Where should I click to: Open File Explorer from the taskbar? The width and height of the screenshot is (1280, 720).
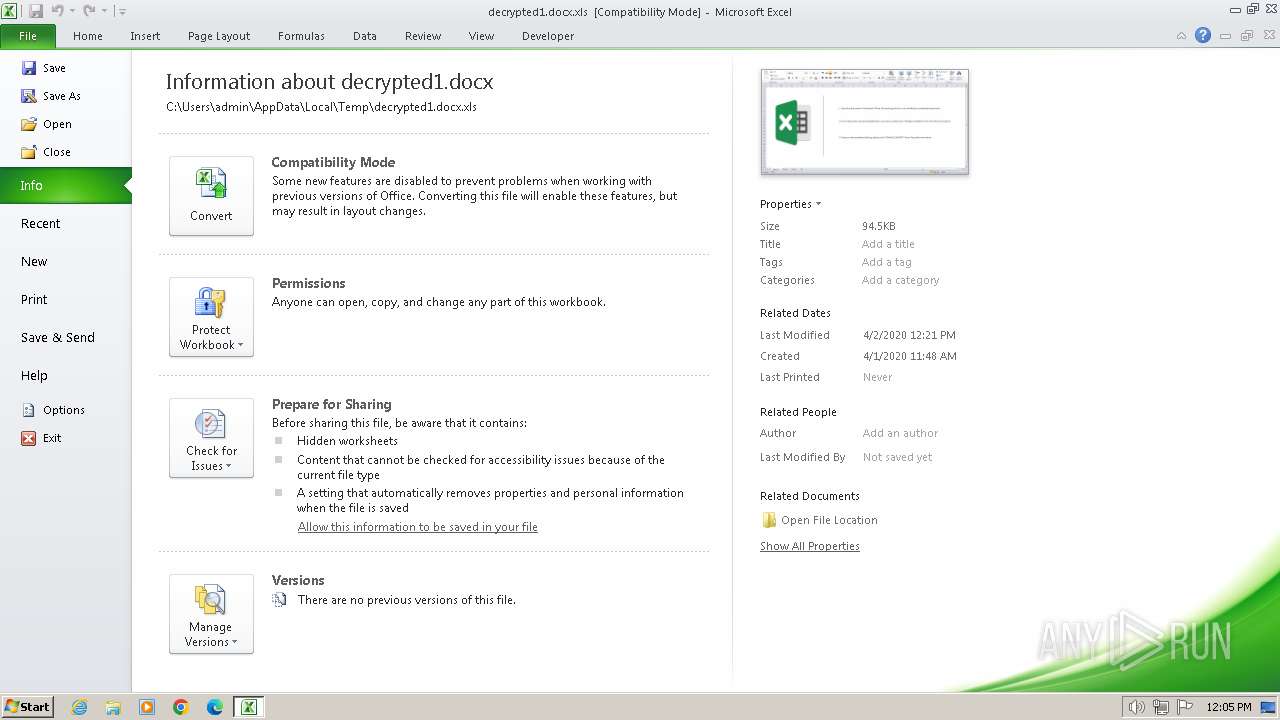point(113,707)
